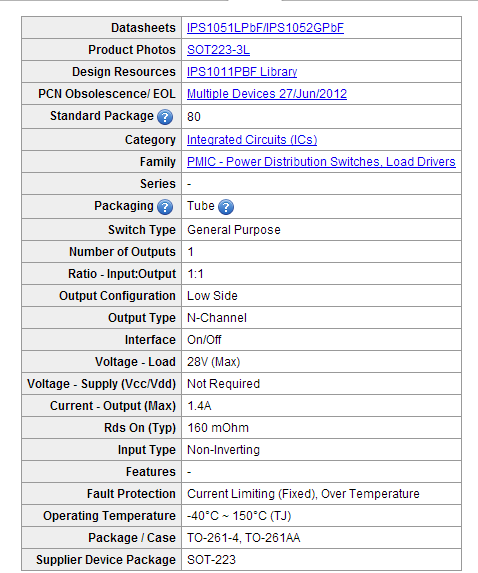478x573 pixels.
Task: Click the General Purpose switch type value
Action: click(234, 229)
